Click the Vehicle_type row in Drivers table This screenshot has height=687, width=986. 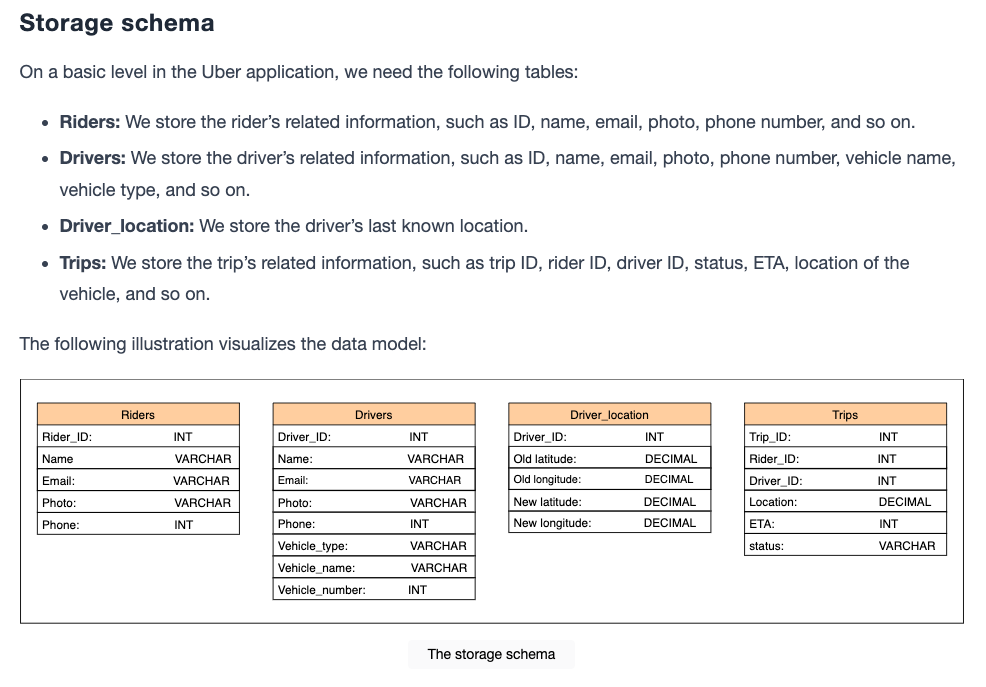tap(374, 545)
